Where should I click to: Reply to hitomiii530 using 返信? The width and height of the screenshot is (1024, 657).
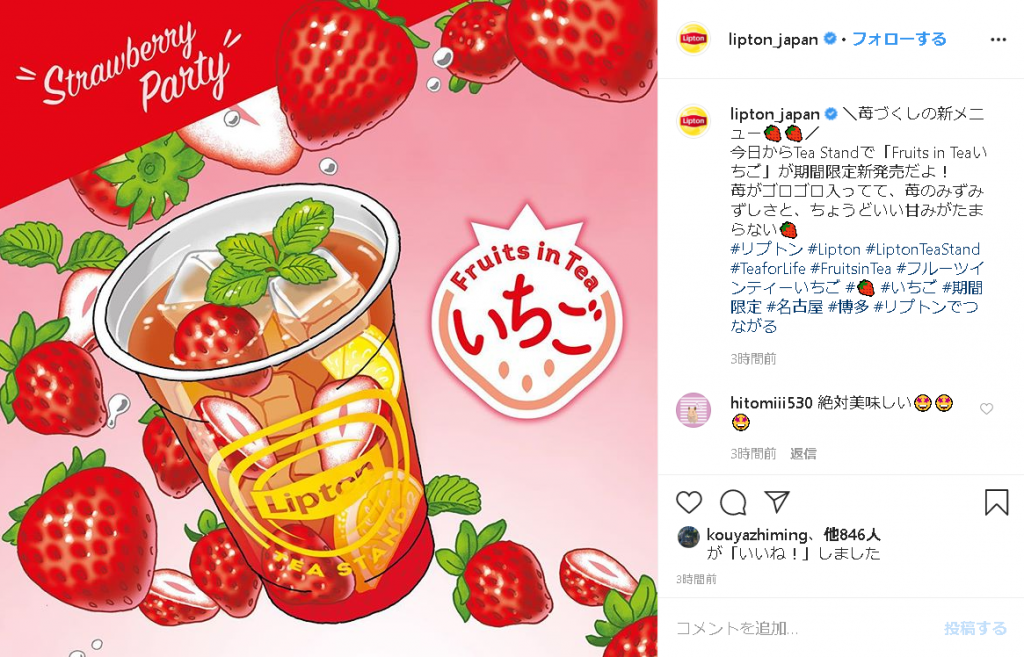(803, 453)
